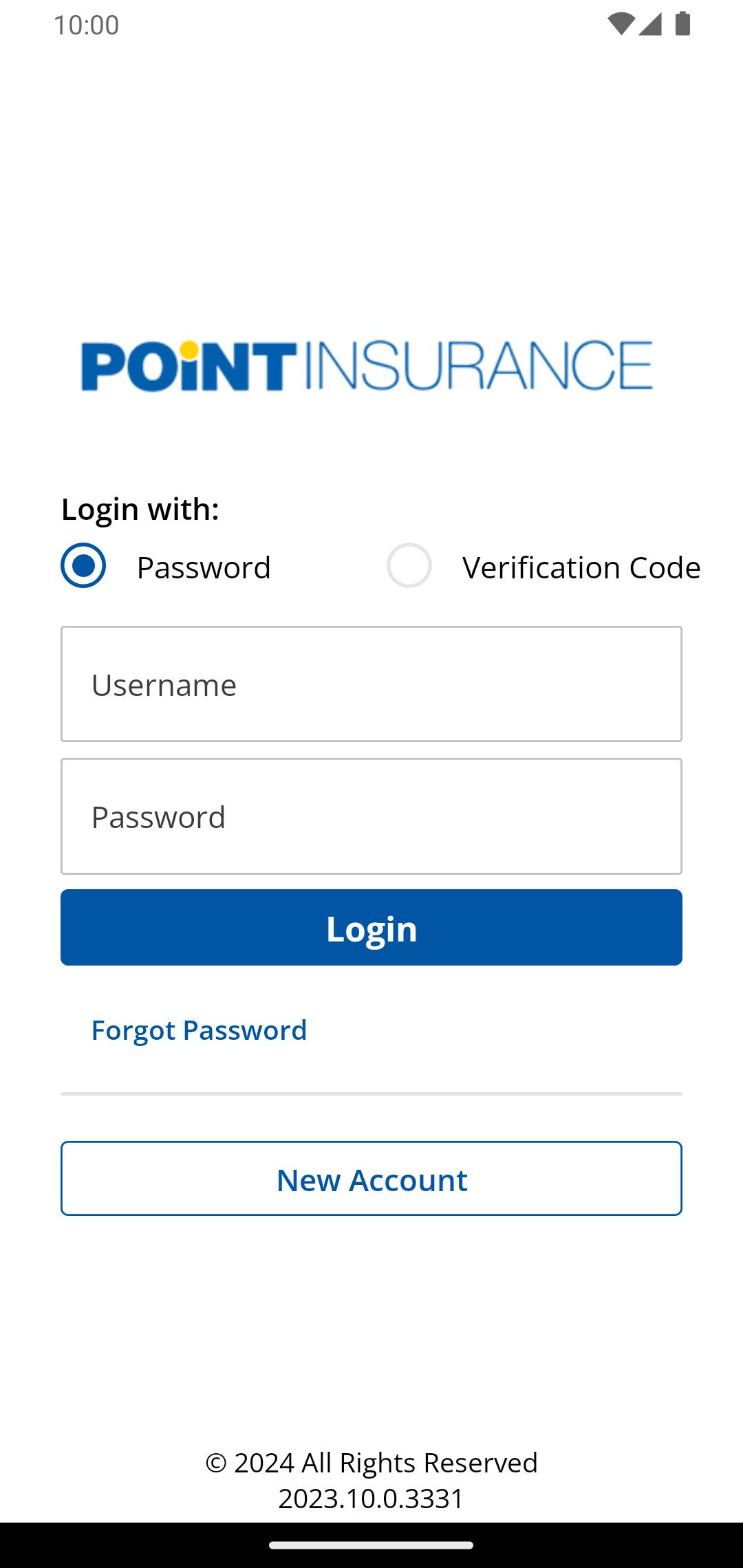Select the Verification Code radio button circle

409,566
